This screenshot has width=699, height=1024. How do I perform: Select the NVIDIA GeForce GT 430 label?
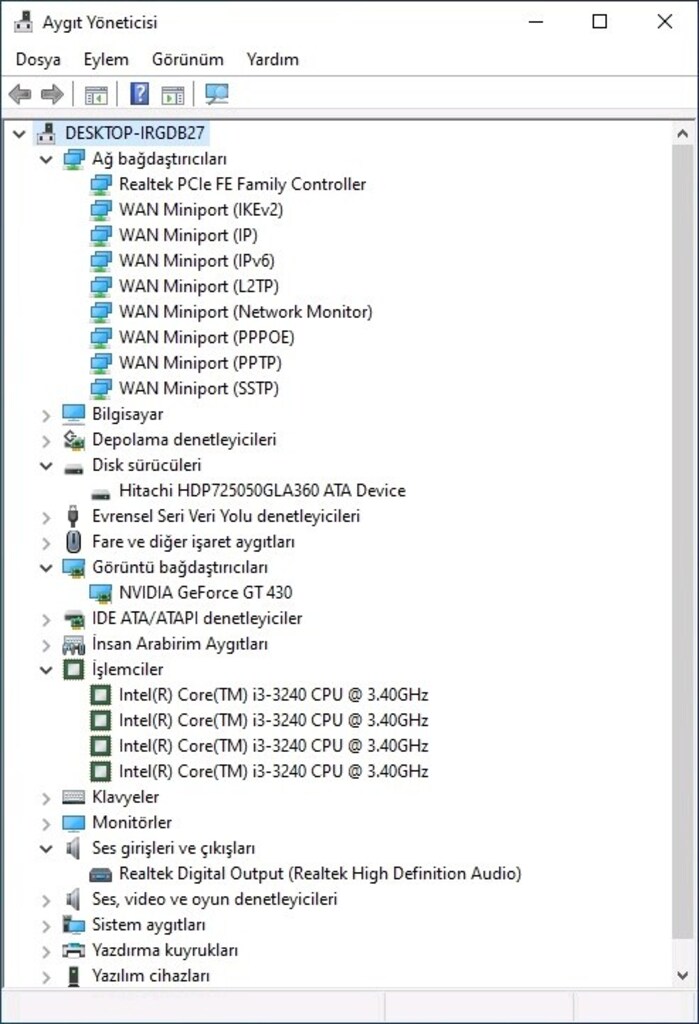click(x=205, y=592)
